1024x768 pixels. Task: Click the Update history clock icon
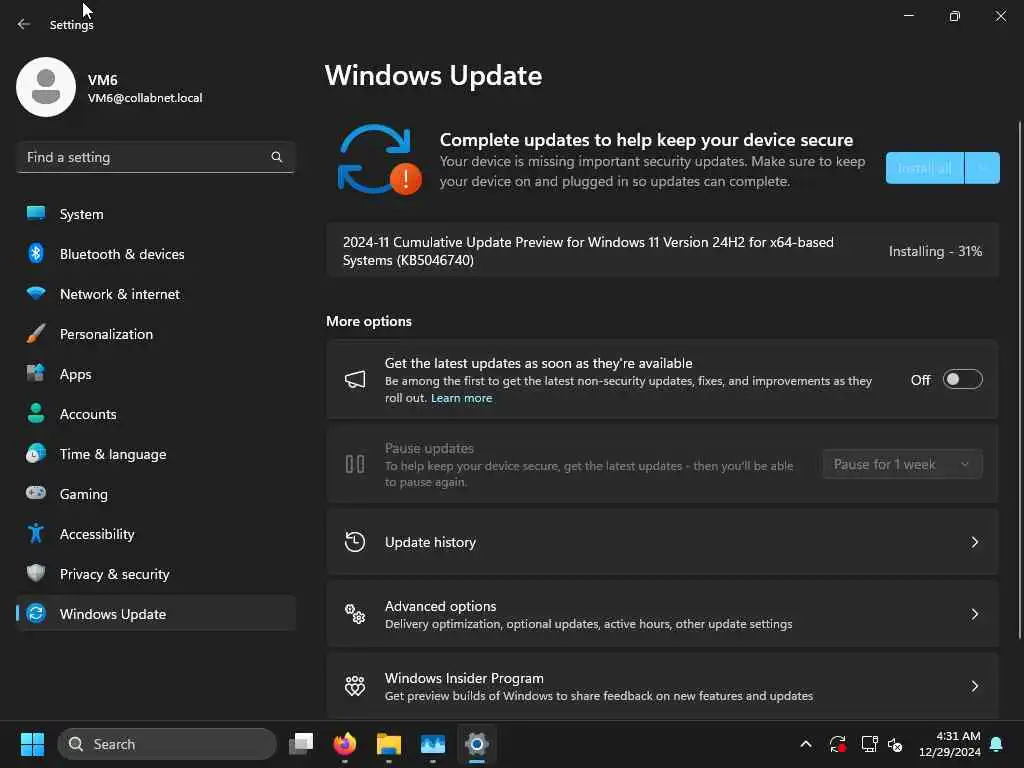[355, 542]
